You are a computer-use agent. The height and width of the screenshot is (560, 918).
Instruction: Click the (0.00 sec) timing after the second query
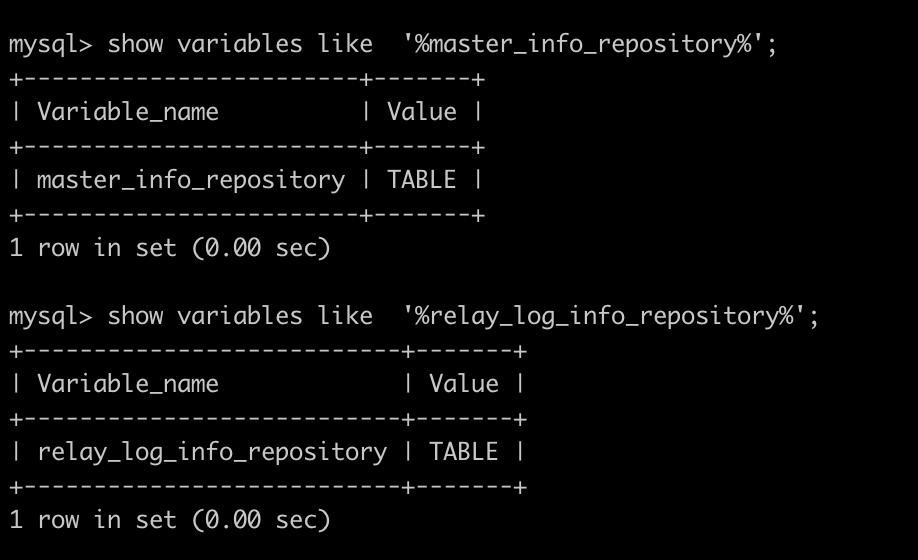tap(260, 520)
